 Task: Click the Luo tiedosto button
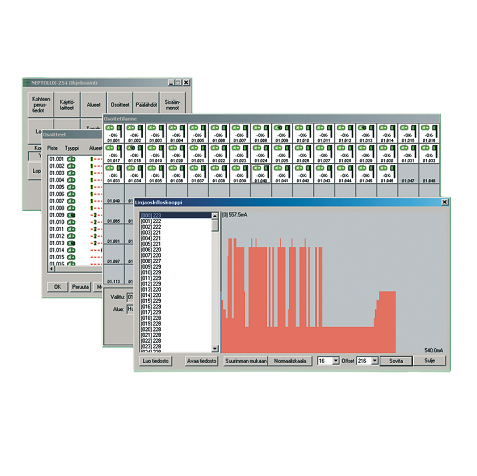tap(156, 361)
